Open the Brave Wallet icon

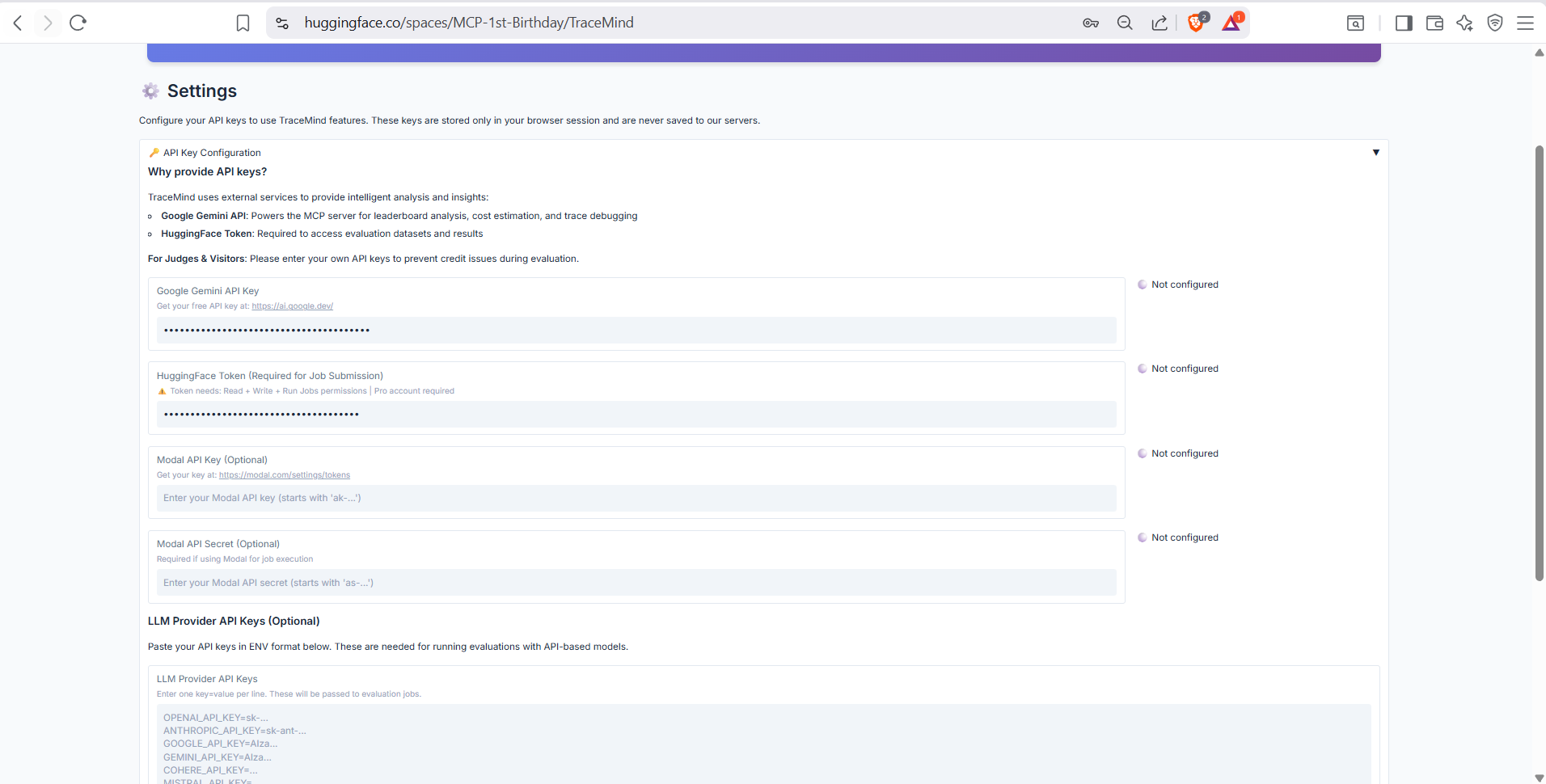pos(1434,23)
